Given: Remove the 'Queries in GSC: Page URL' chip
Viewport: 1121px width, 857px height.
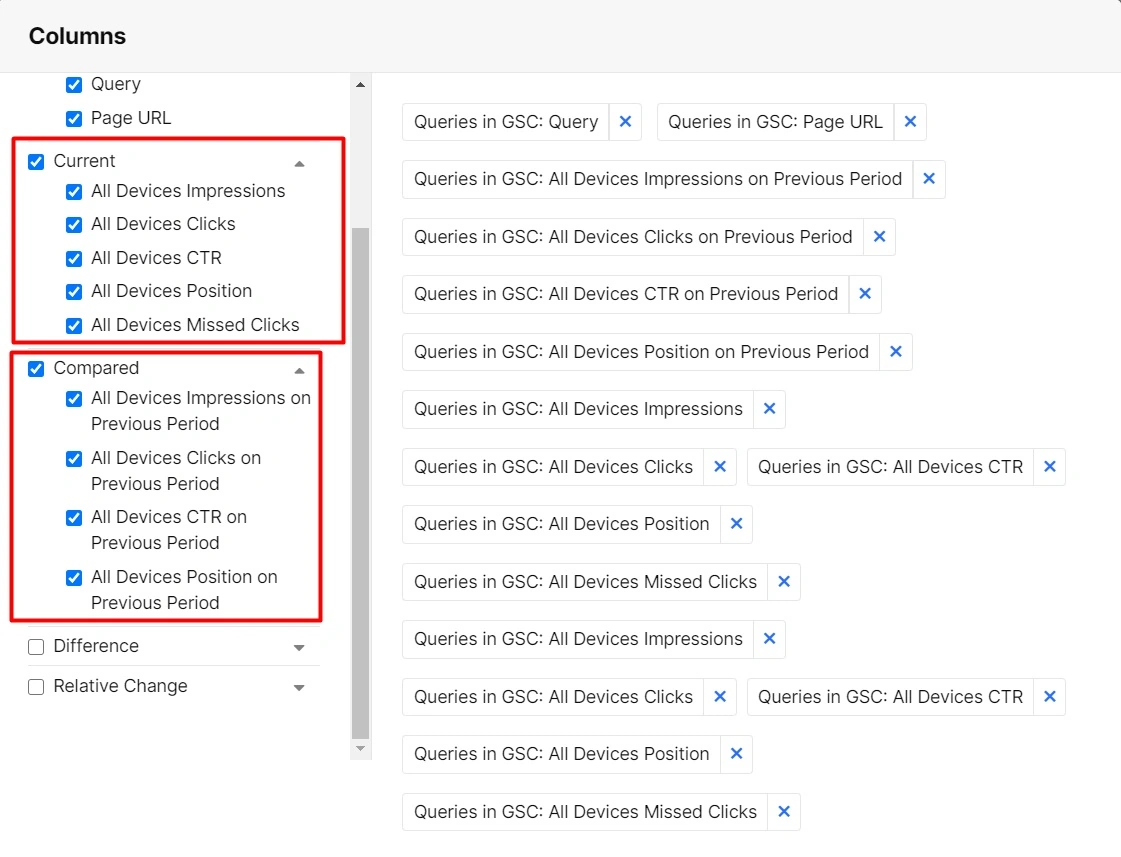Looking at the screenshot, I should pos(910,122).
